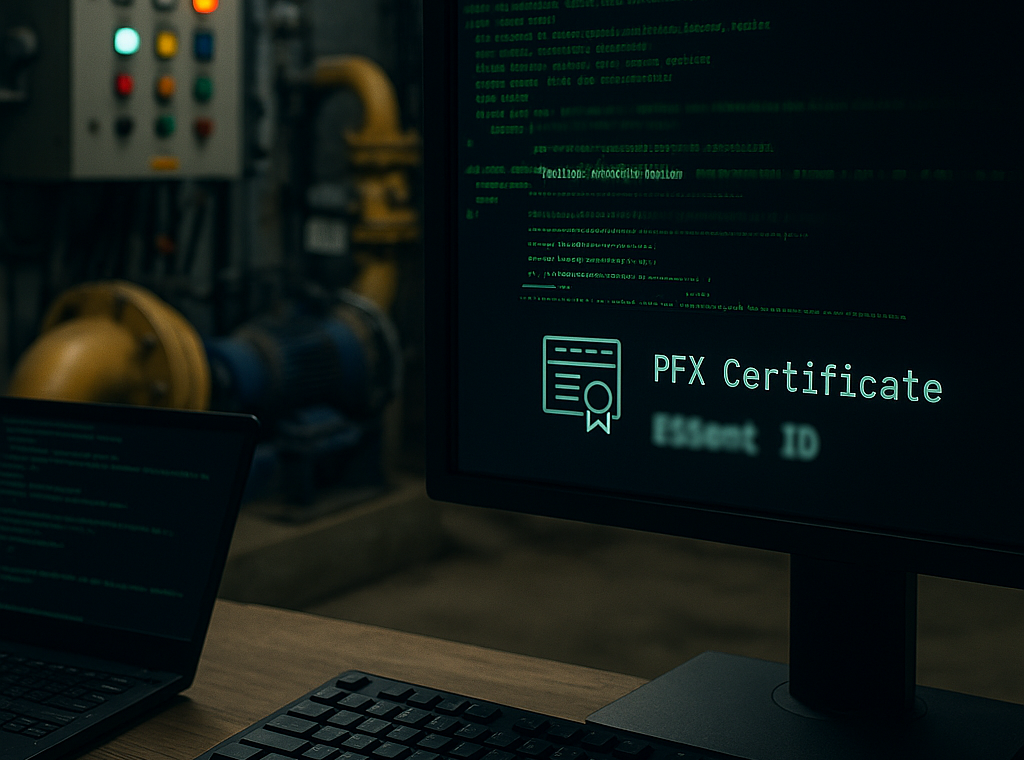1024x760 pixels.
Task: Click the blue button on control panel
Action: pyautogui.click(x=204, y=46)
